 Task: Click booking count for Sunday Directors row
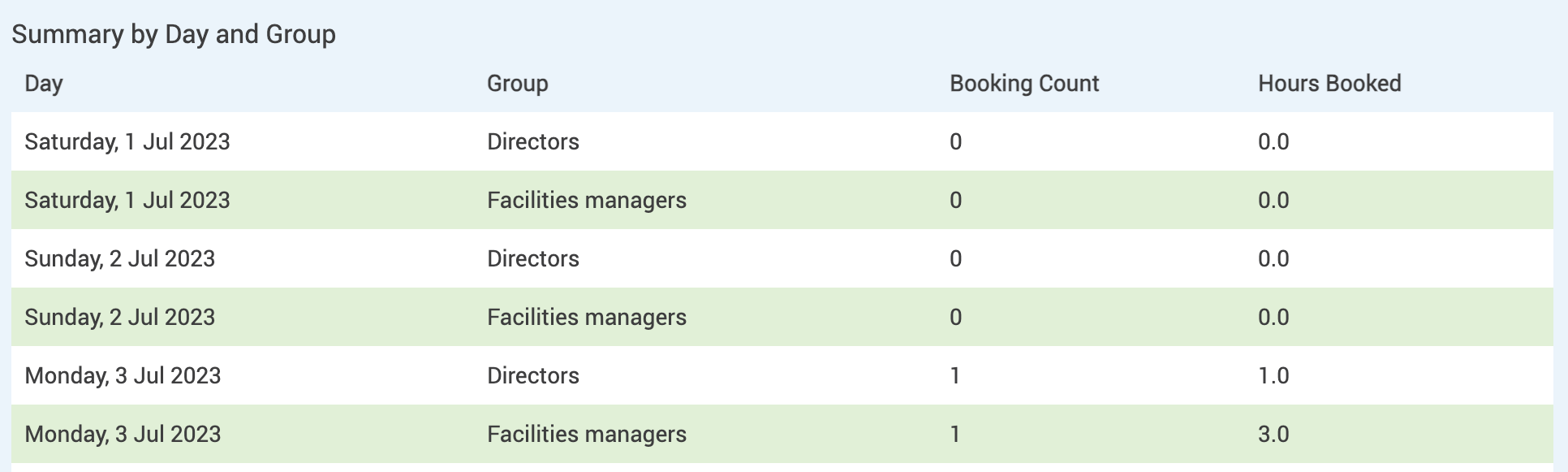coord(955,259)
